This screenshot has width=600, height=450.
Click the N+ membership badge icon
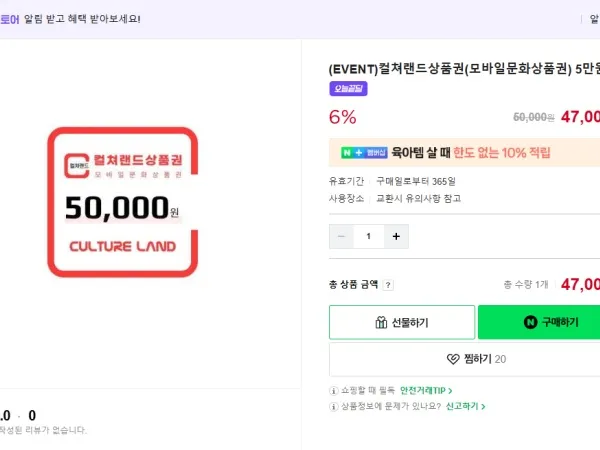click(363, 153)
